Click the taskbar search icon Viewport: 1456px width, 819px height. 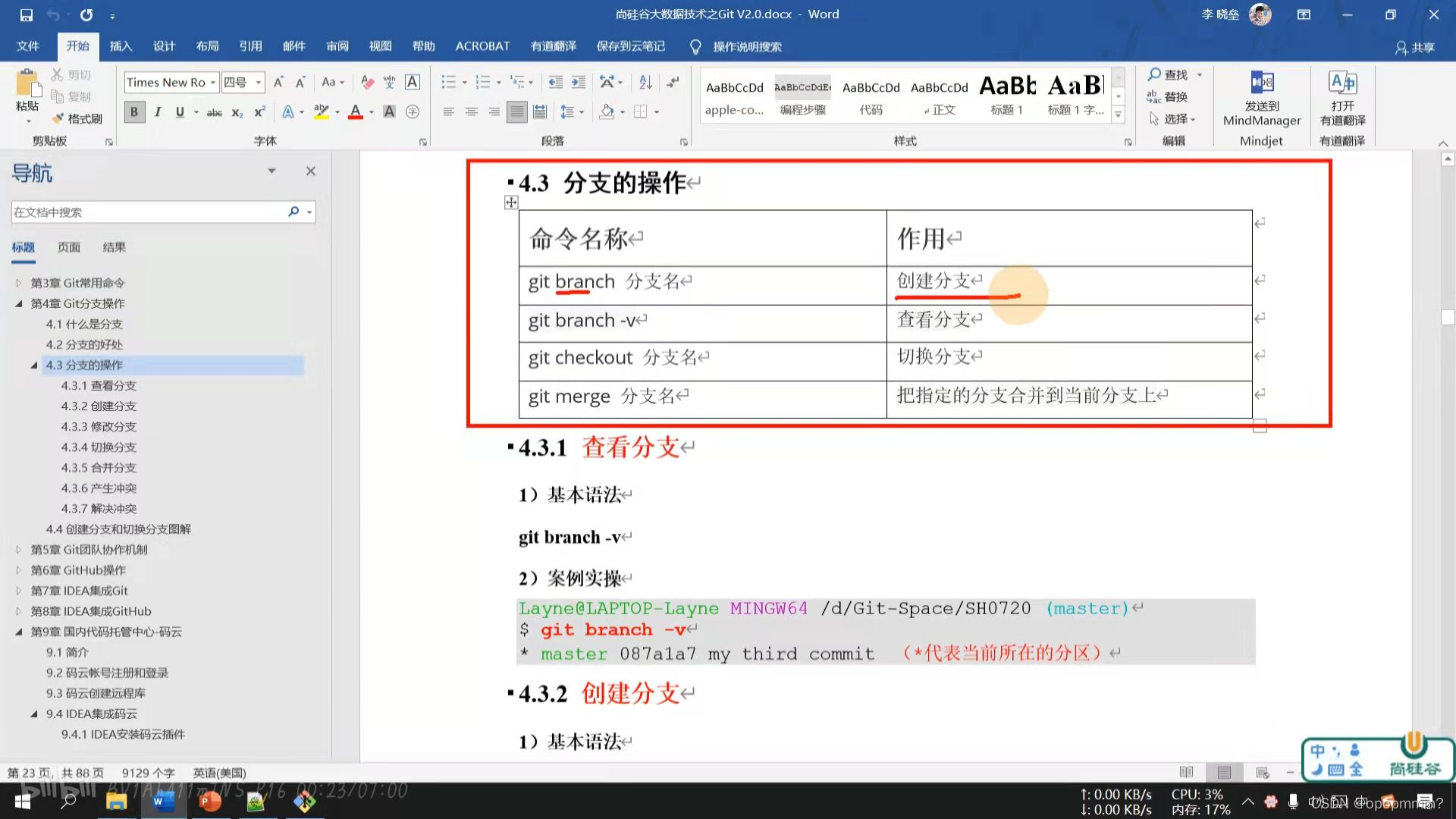(x=68, y=802)
